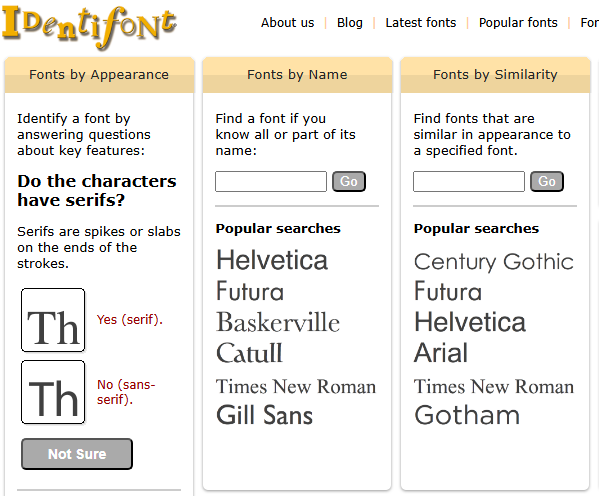The width and height of the screenshot is (599, 496).
Task: Click the Fonts by Name header
Action: (297, 75)
